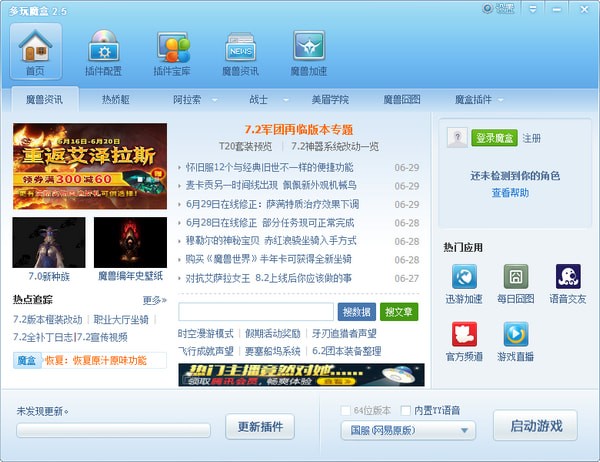Open the 插件配置 plugin settings icon
The width and height of the screenshot is (600, 462).
click(x=103, y=47)
